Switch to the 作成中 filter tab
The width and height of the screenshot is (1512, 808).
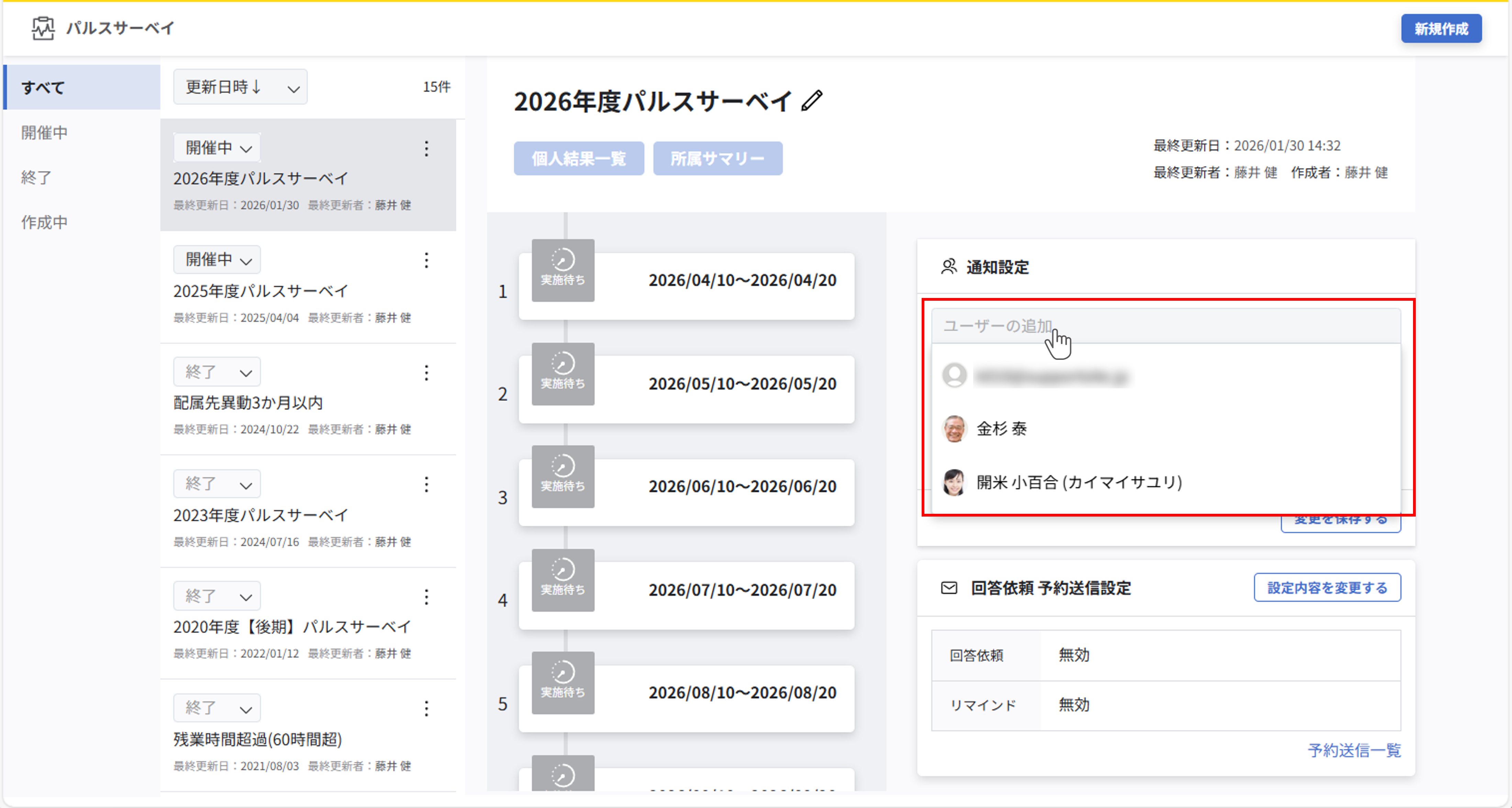45,222
